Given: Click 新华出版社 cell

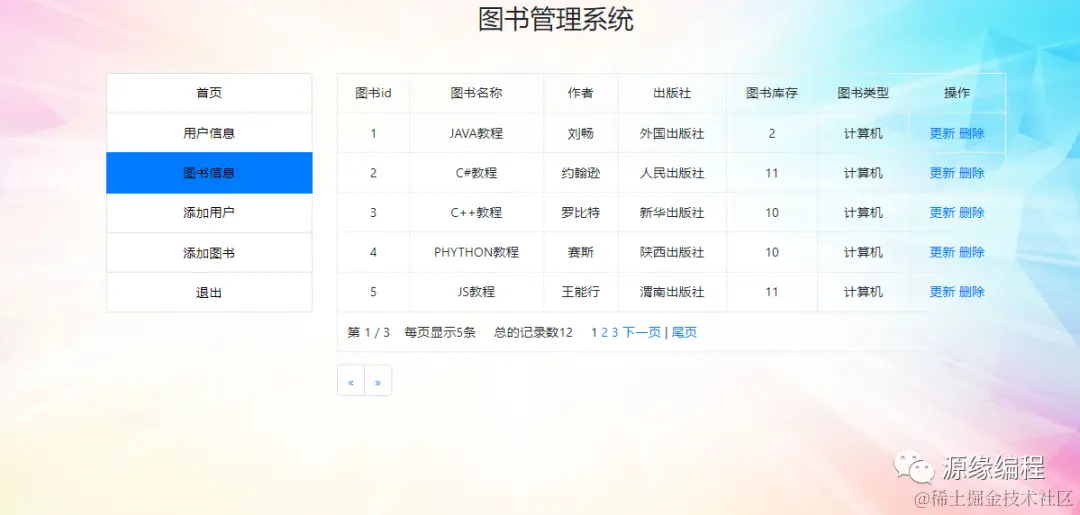Looking at the screenshot, I should [x=672, y=213].
